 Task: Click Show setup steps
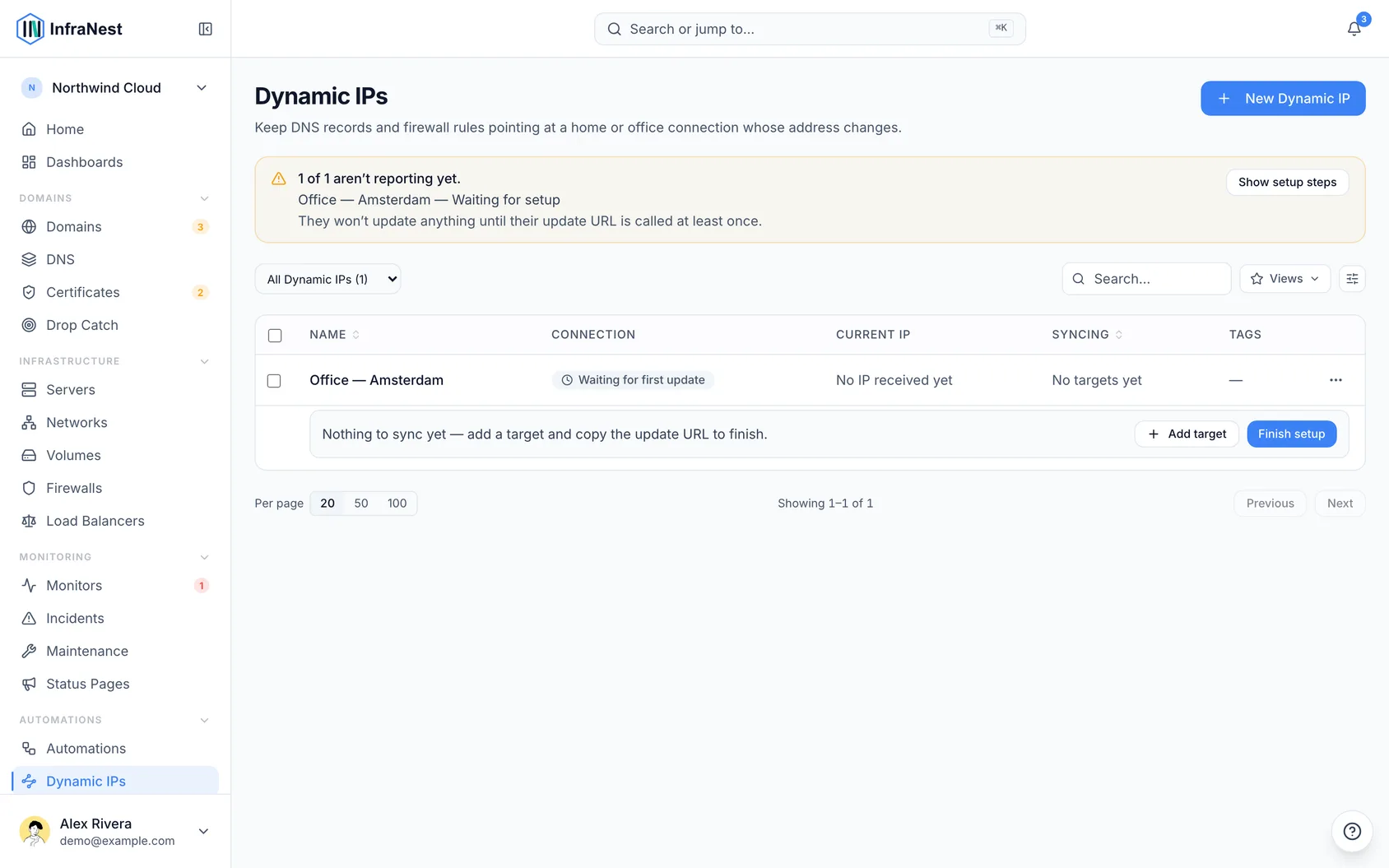click(1287, 182)
